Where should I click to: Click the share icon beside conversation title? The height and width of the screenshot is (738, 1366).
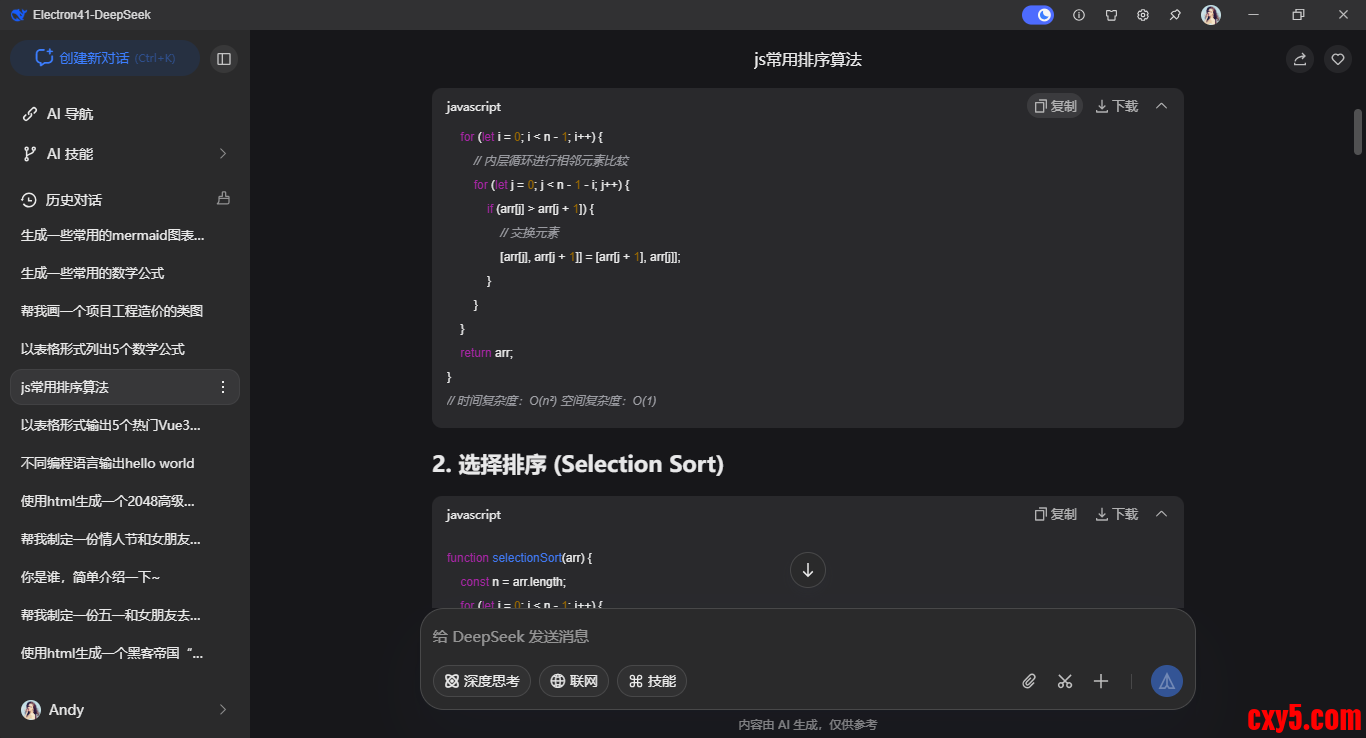[1299, 59]
